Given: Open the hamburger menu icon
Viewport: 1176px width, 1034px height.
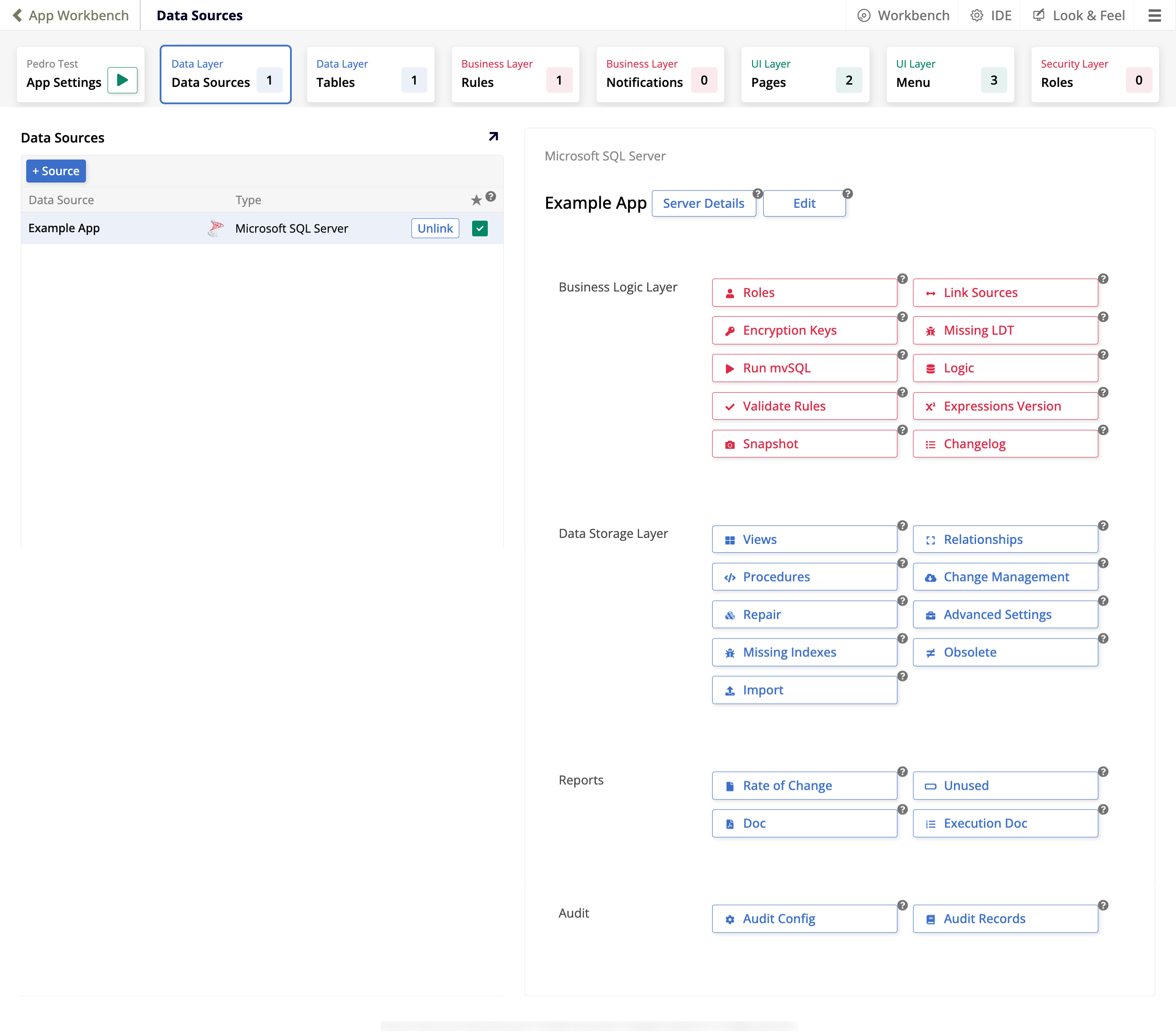Looking at the screenshot, I should point(1154,16).
